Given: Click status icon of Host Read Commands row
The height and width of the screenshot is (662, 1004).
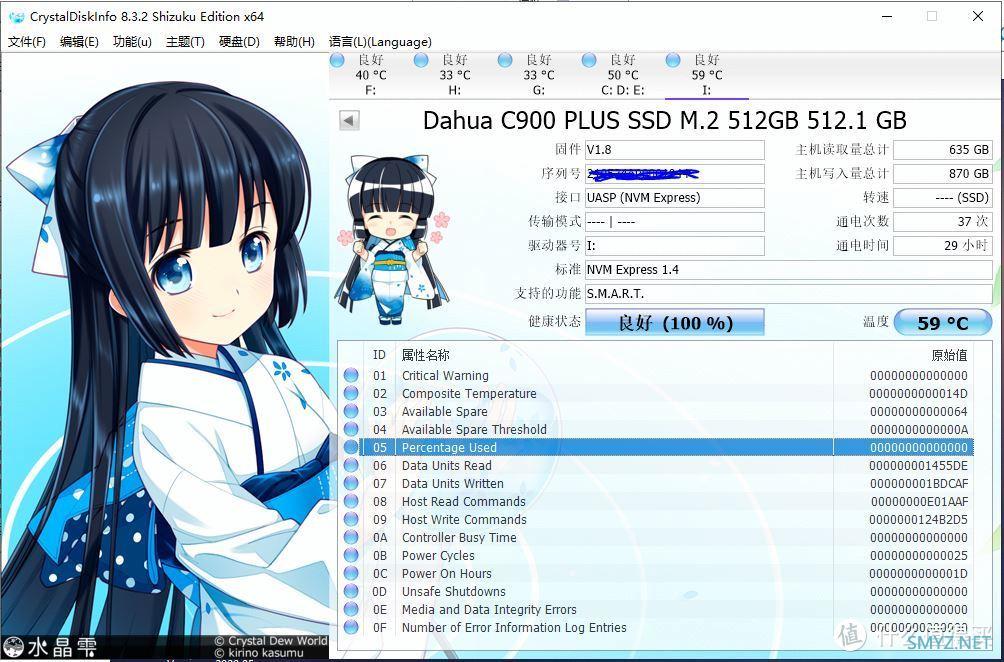Looking at the screenshot, I should [351, 501].
